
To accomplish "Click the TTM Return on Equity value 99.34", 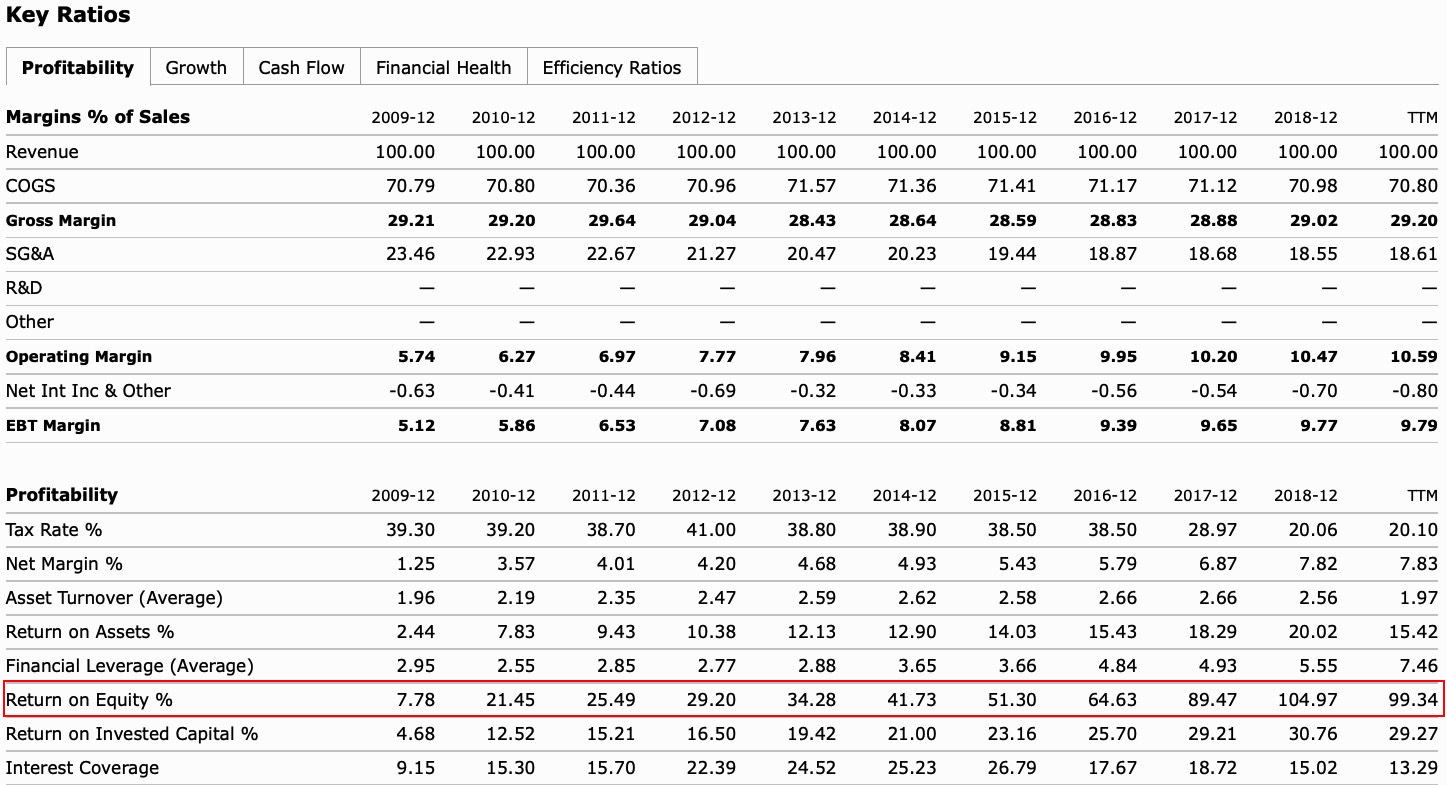I will pos(1412,700).
